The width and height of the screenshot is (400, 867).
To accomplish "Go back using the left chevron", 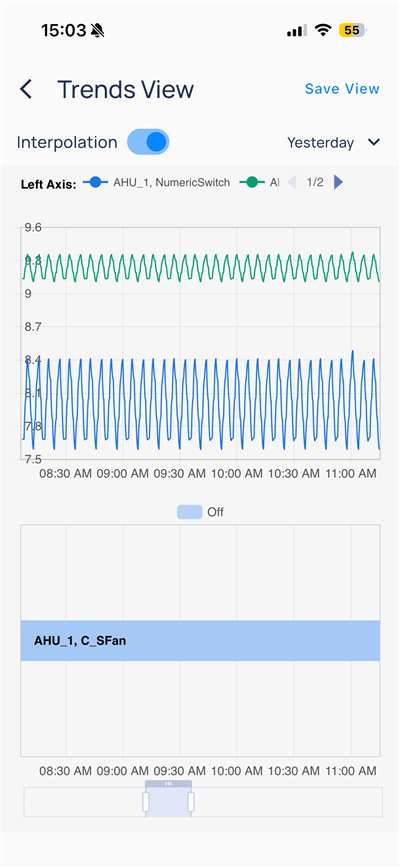I will click(26, 89).
